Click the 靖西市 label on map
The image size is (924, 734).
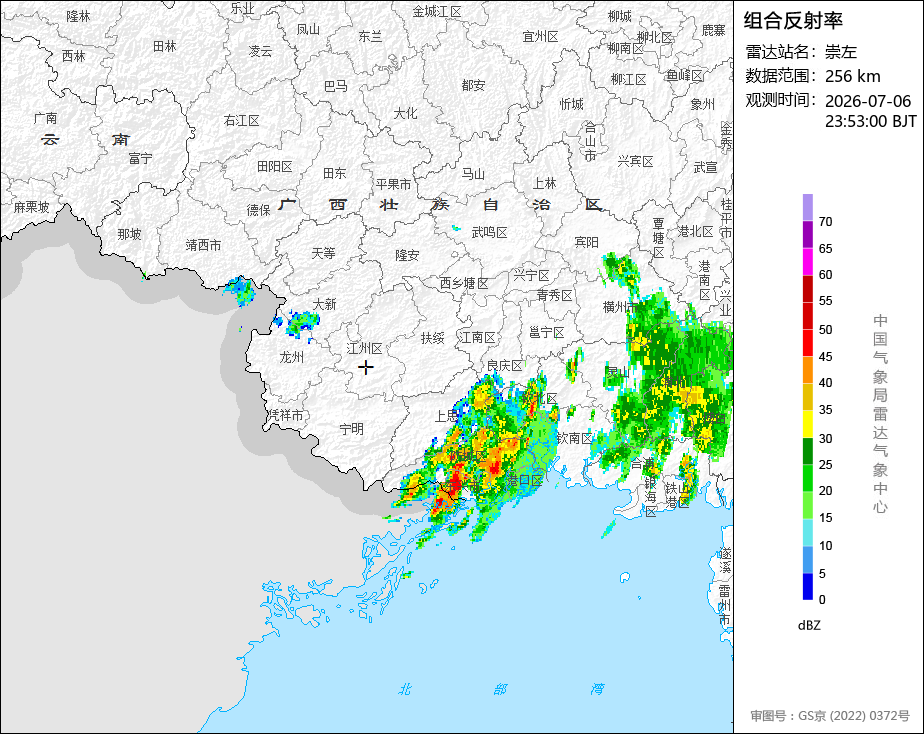[203, 245]
